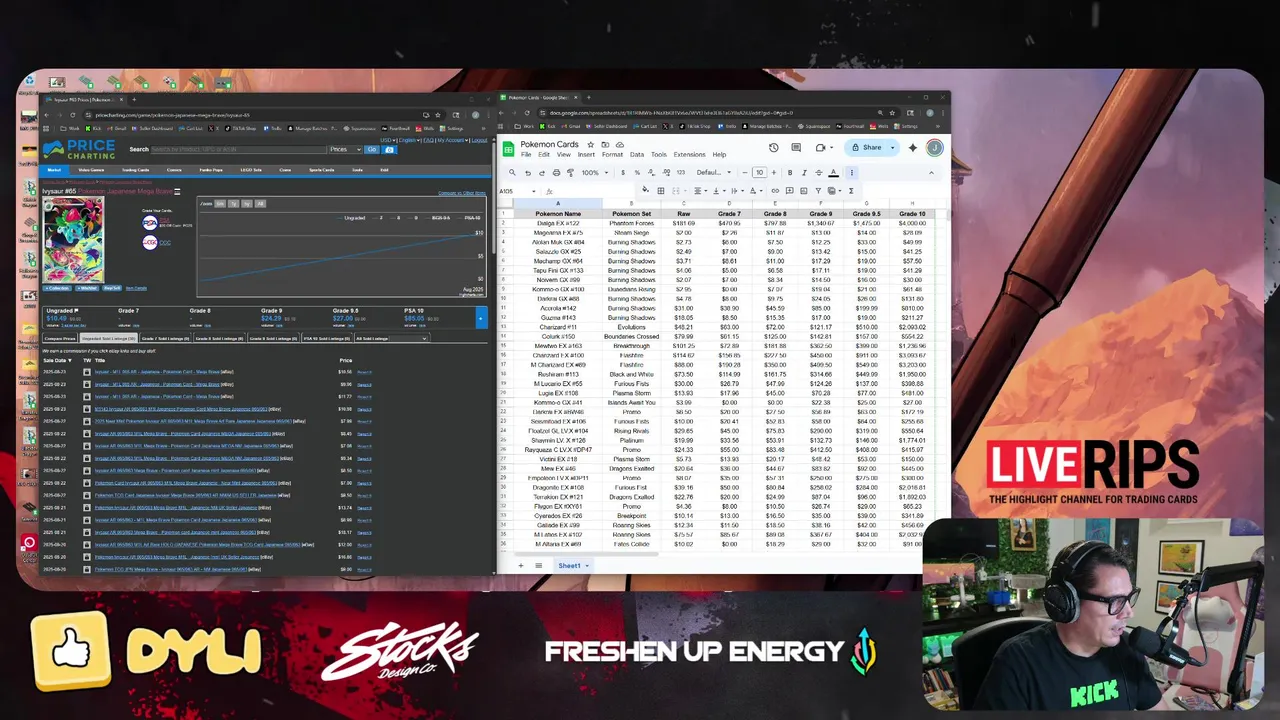Collapse the Sheets toolbar with chevron
Viewport: 1280px width, 720px height.
point(931,173)
